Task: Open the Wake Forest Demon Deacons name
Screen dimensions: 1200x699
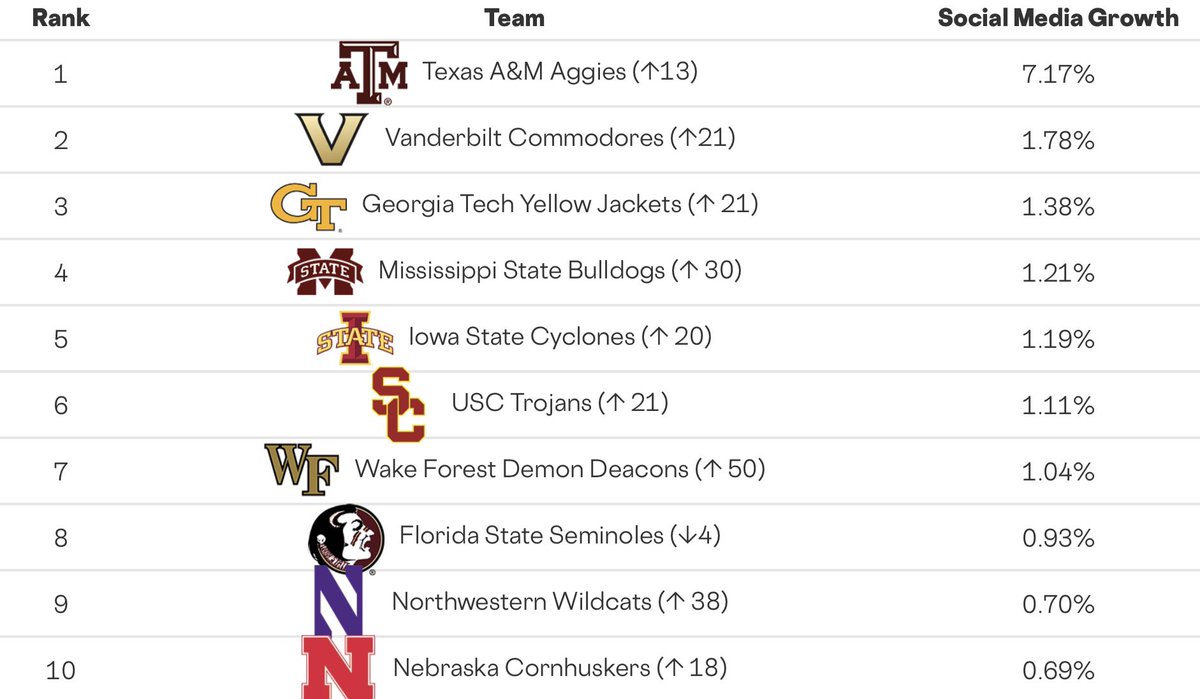Action: click(560, 469)
